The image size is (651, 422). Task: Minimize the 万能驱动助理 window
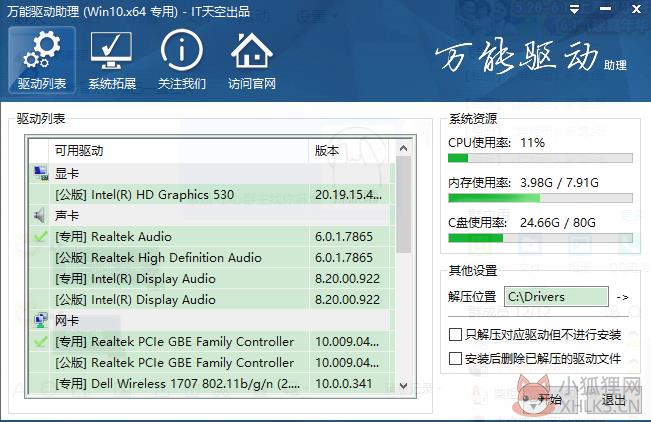pyautogui.click(x=605, y=9)
